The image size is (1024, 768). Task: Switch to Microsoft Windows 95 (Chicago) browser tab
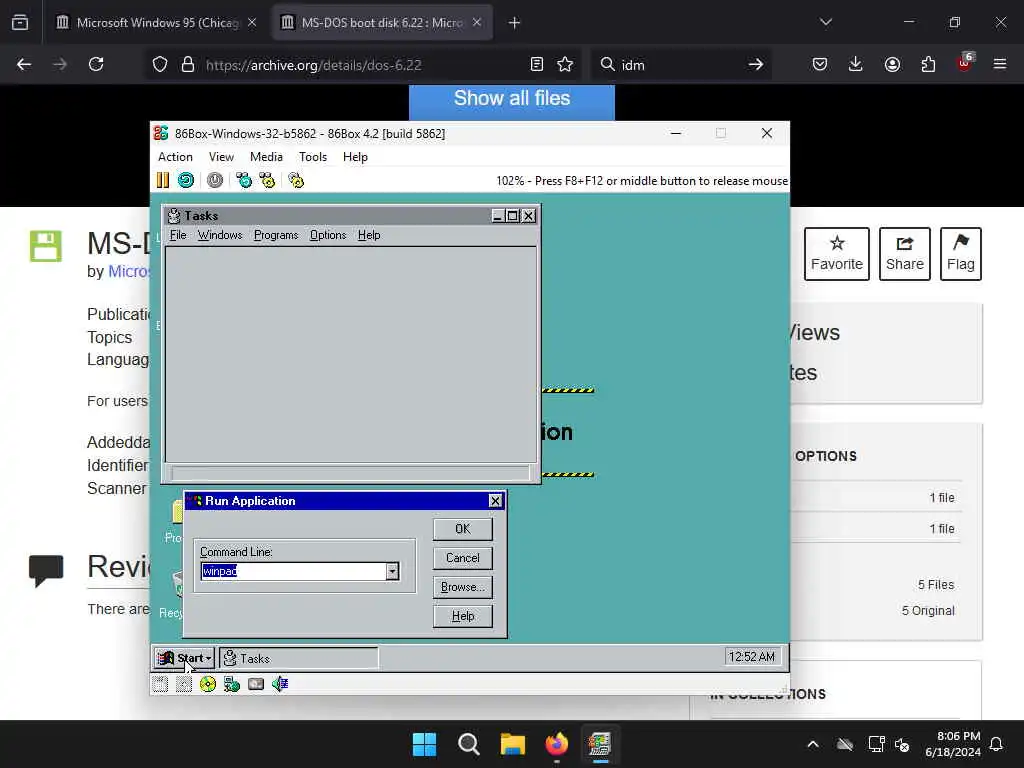coord(157,23)
